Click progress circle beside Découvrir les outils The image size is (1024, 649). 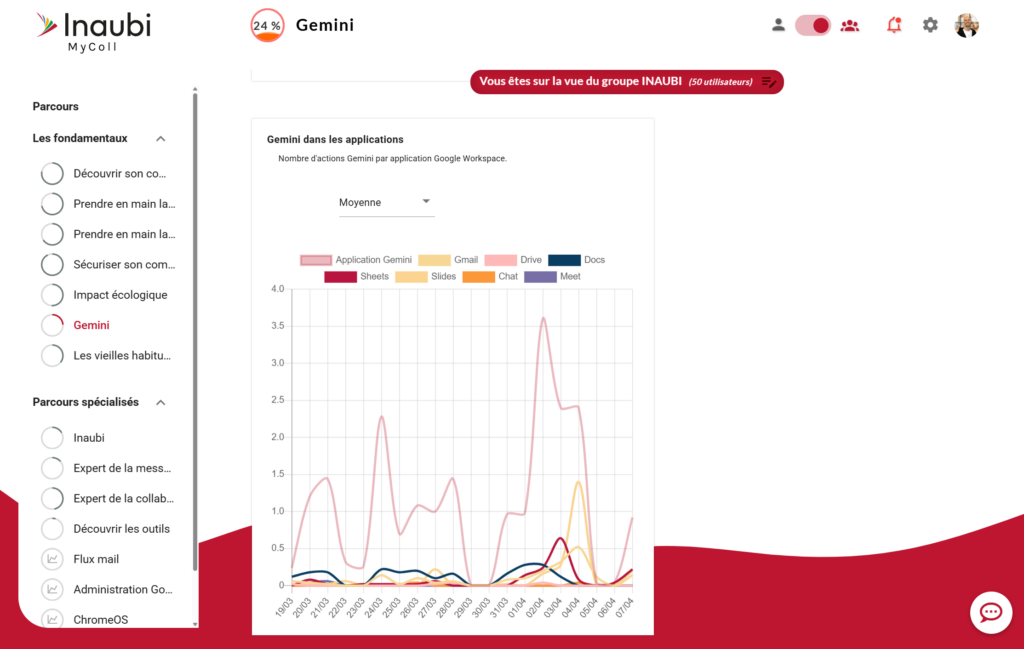click(x=52, y=529)
